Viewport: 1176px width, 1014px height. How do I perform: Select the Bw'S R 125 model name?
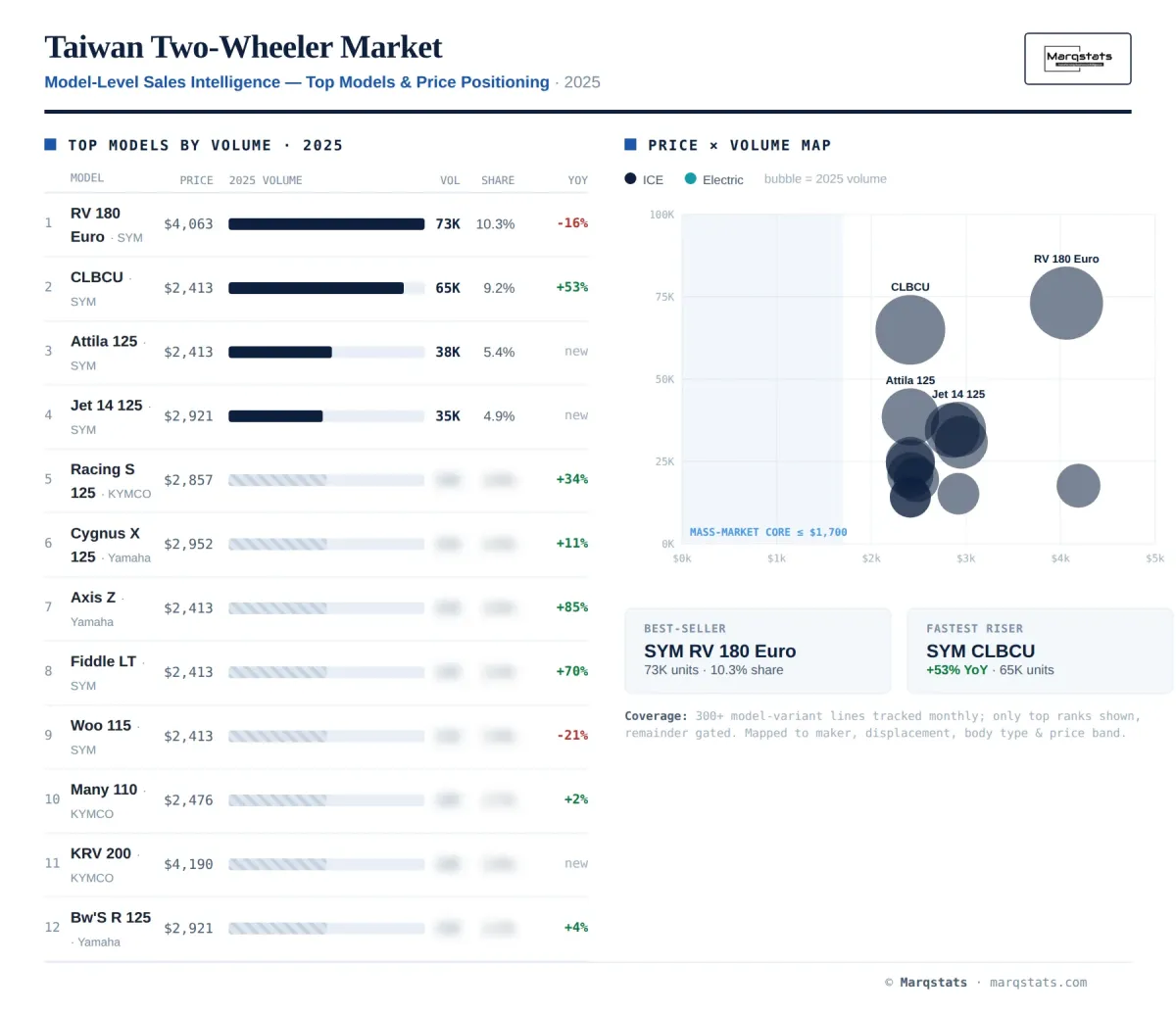click(111, 917)
